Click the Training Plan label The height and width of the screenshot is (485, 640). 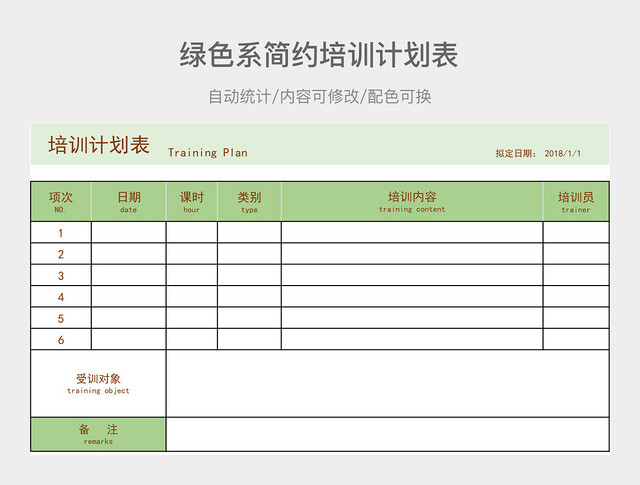click(208, 153)
